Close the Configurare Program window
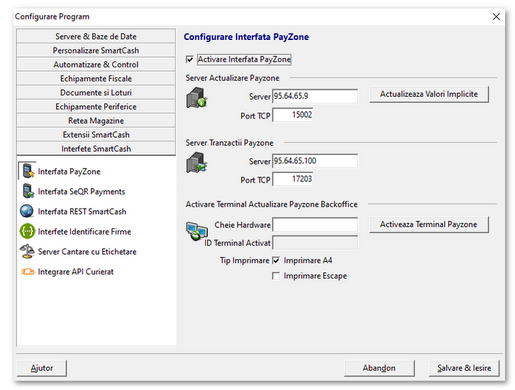Screen dimensions: 515x390 [496, 16]
